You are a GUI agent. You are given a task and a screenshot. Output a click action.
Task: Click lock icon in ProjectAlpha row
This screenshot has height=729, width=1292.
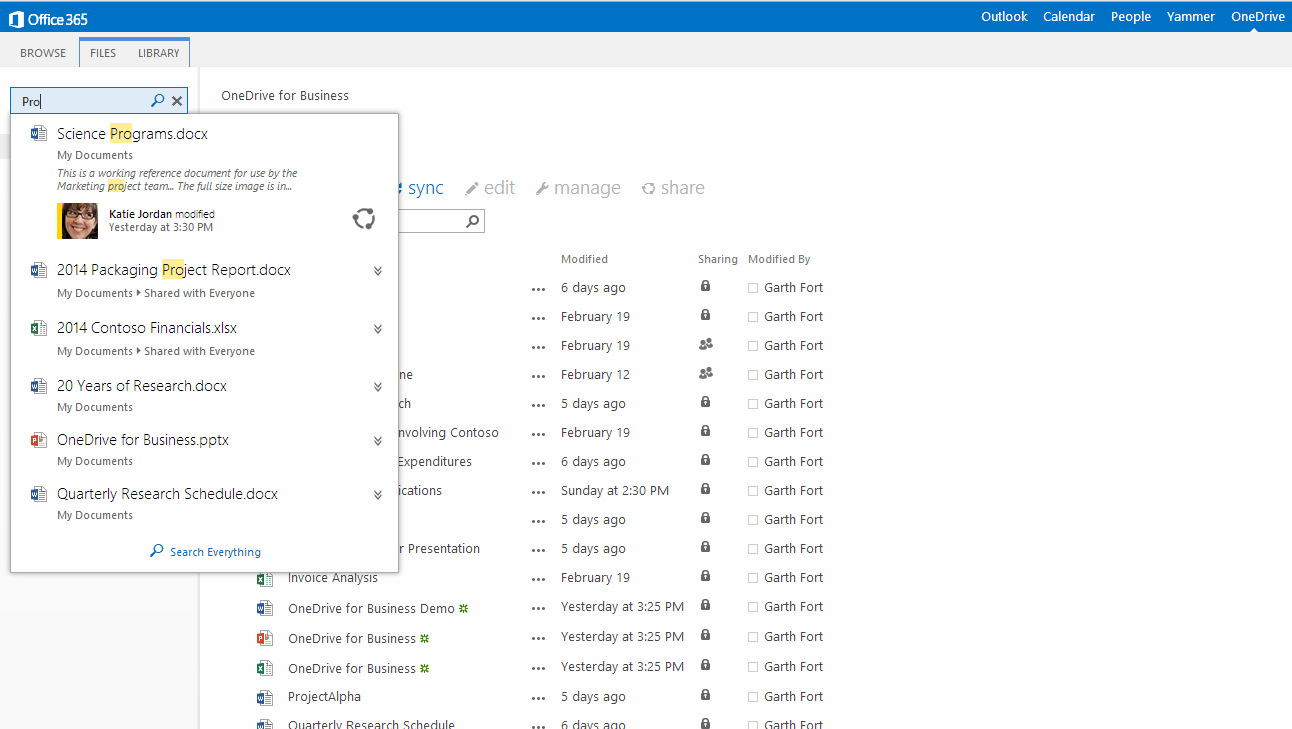click(705, 696)
